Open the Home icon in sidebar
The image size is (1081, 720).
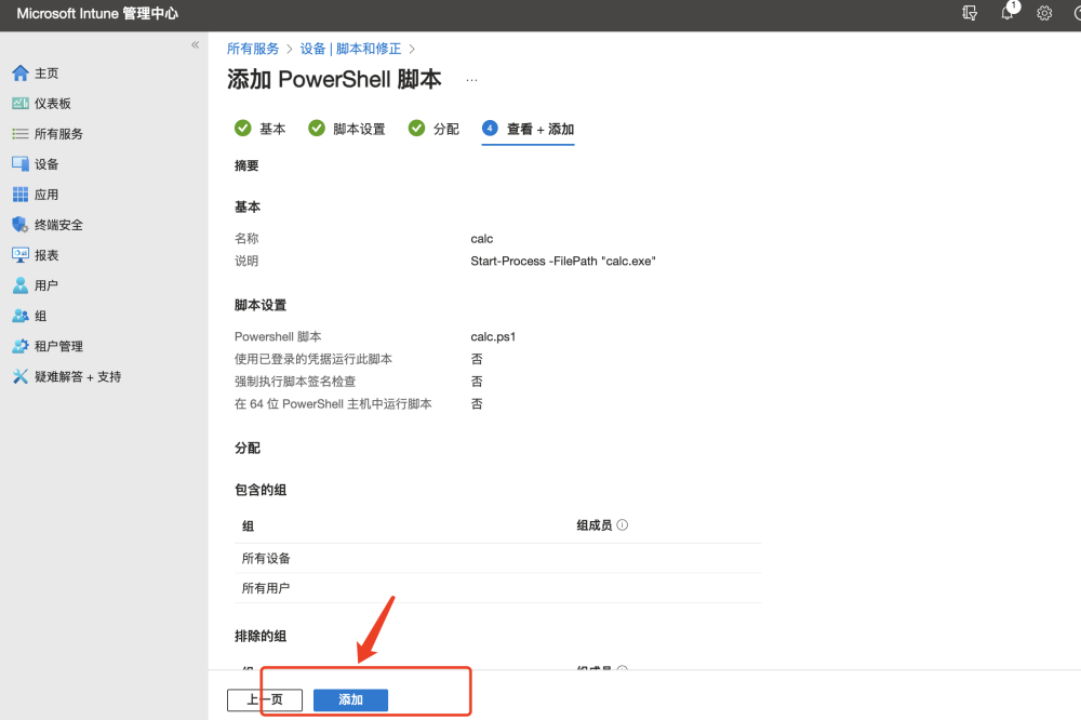tap(21, 73)
